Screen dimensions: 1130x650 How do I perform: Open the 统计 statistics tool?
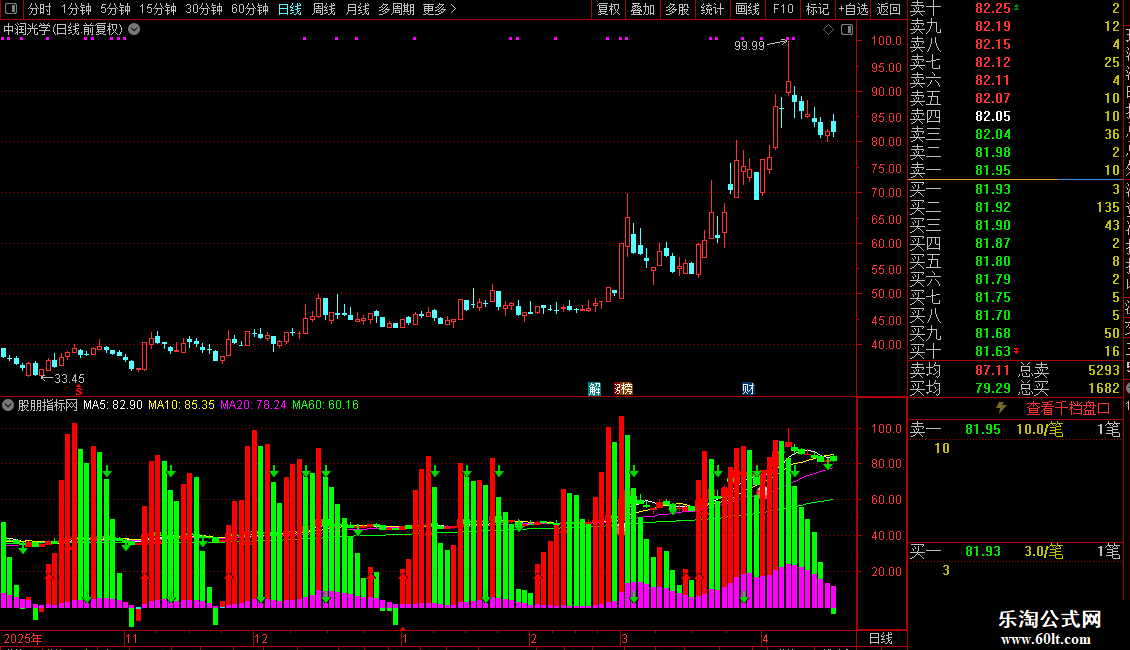tap(711, 9)
